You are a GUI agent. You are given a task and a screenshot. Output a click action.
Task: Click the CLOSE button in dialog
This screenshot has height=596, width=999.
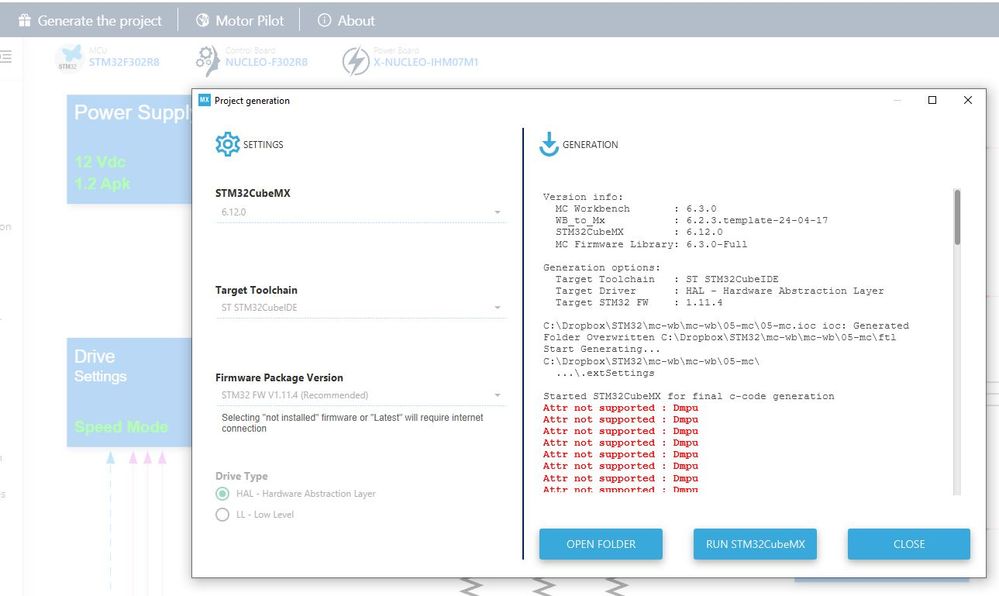(x=909, y=544)
